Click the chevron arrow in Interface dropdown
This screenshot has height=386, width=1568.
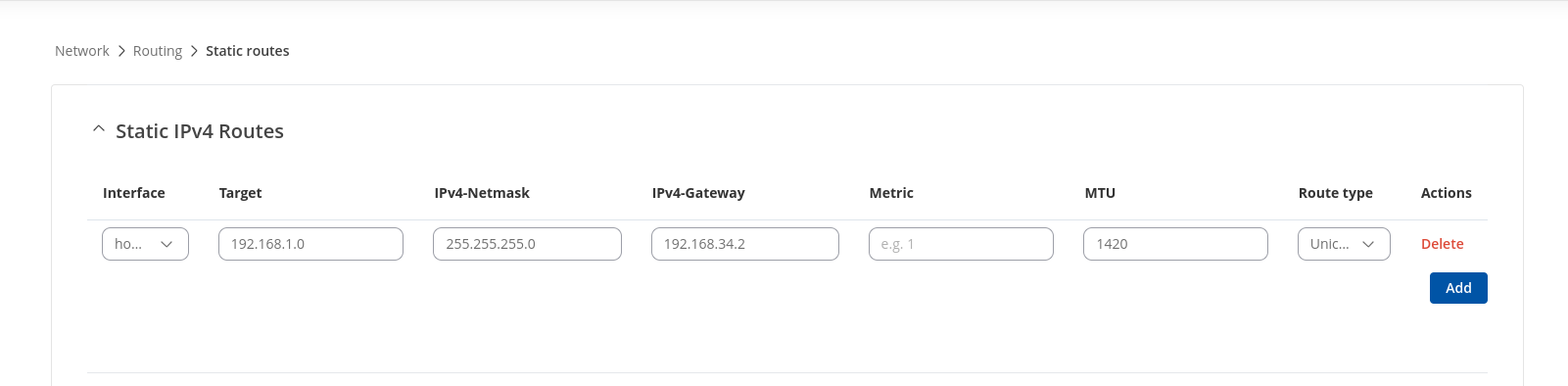click(x=166, y=244)
